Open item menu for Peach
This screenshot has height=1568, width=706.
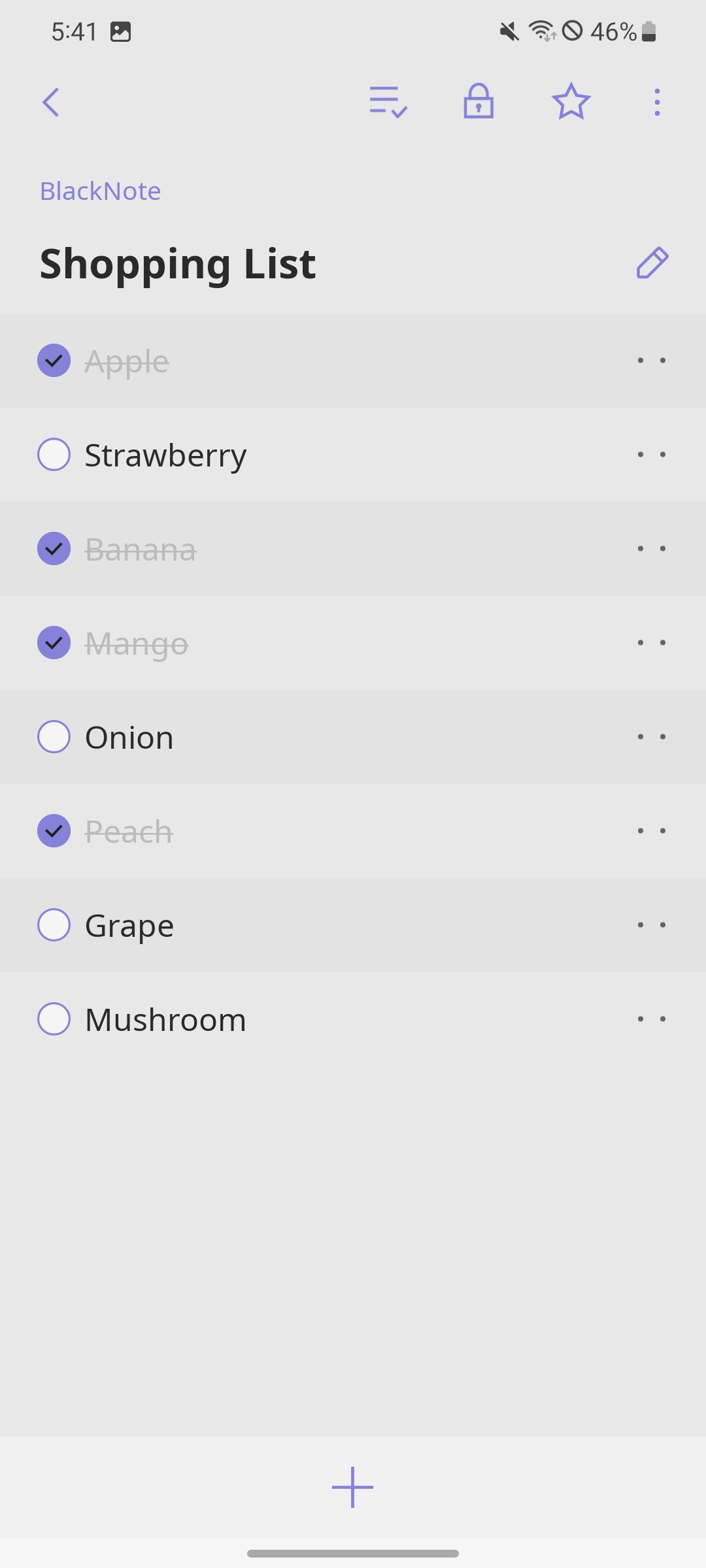651,831
